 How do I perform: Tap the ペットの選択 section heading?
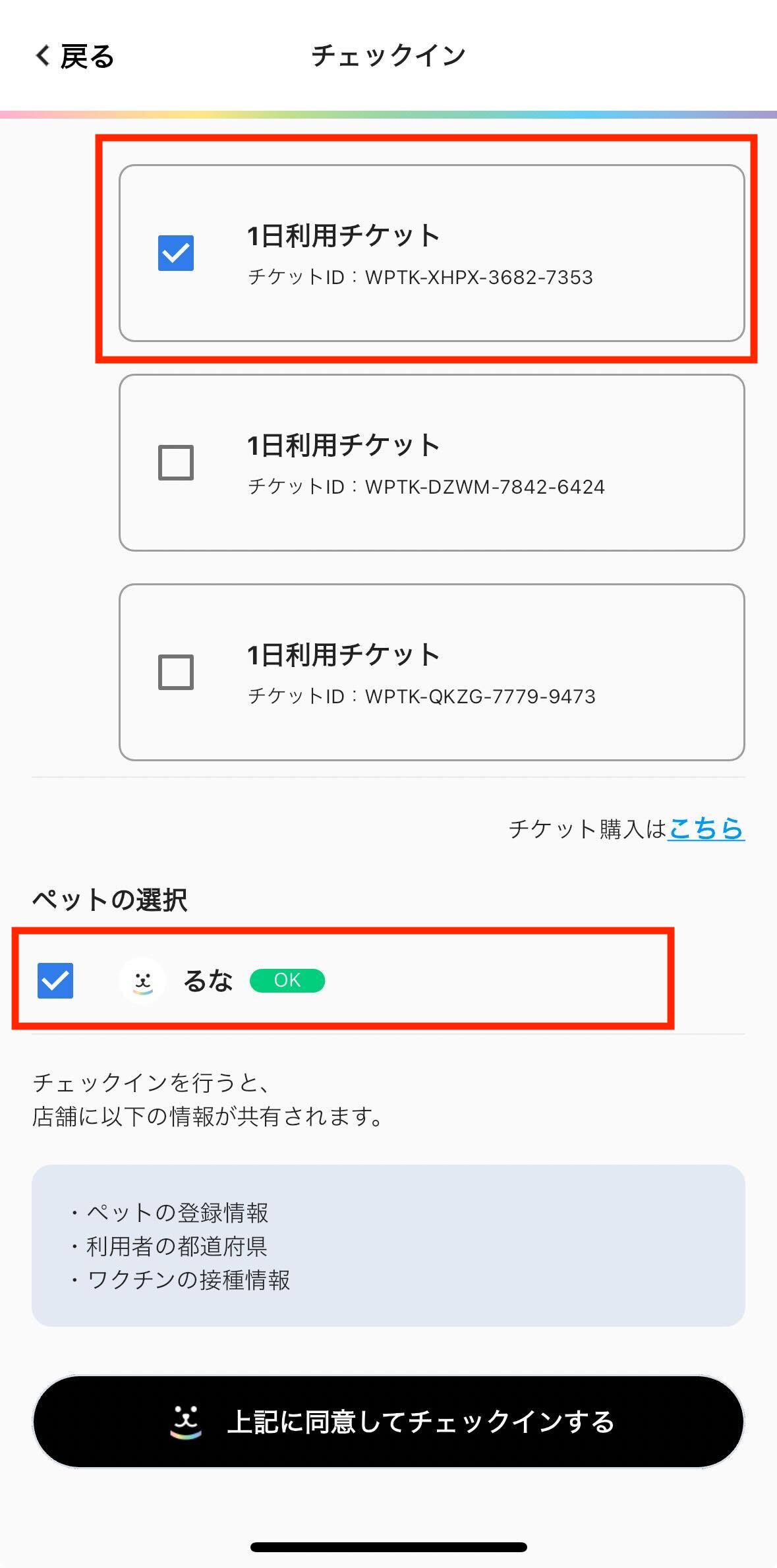(x=110, y=900)
